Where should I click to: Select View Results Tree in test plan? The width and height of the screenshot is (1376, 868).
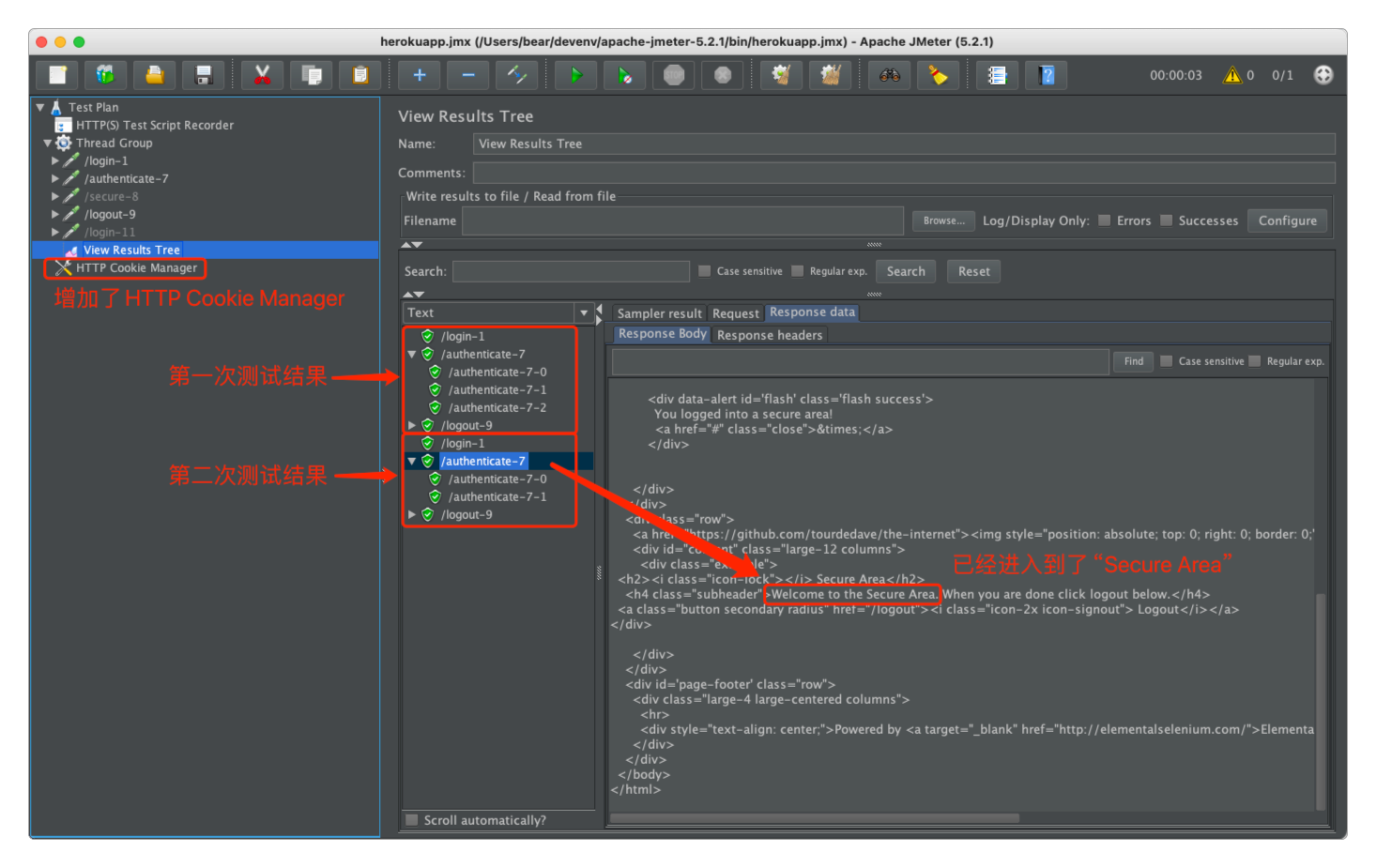pyautogui.click(x=131, y=250)
